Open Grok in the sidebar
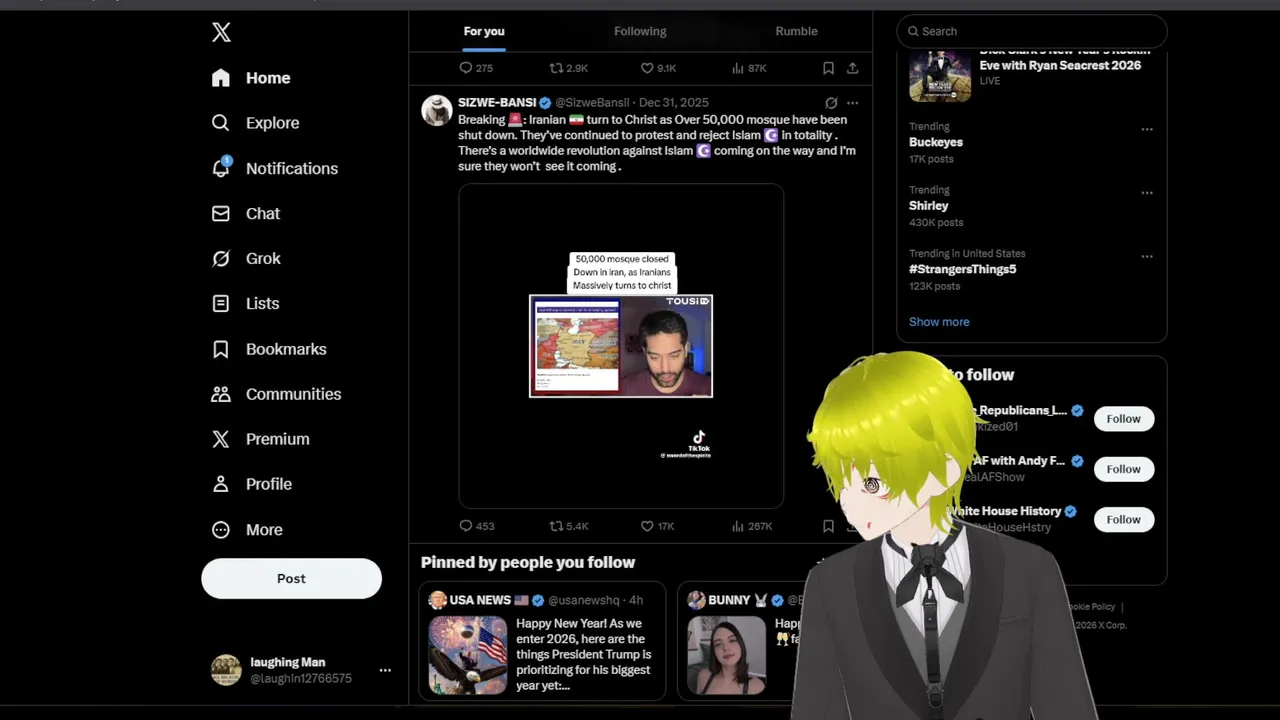This screenshot has height=720, width=1280. [246, 258]
